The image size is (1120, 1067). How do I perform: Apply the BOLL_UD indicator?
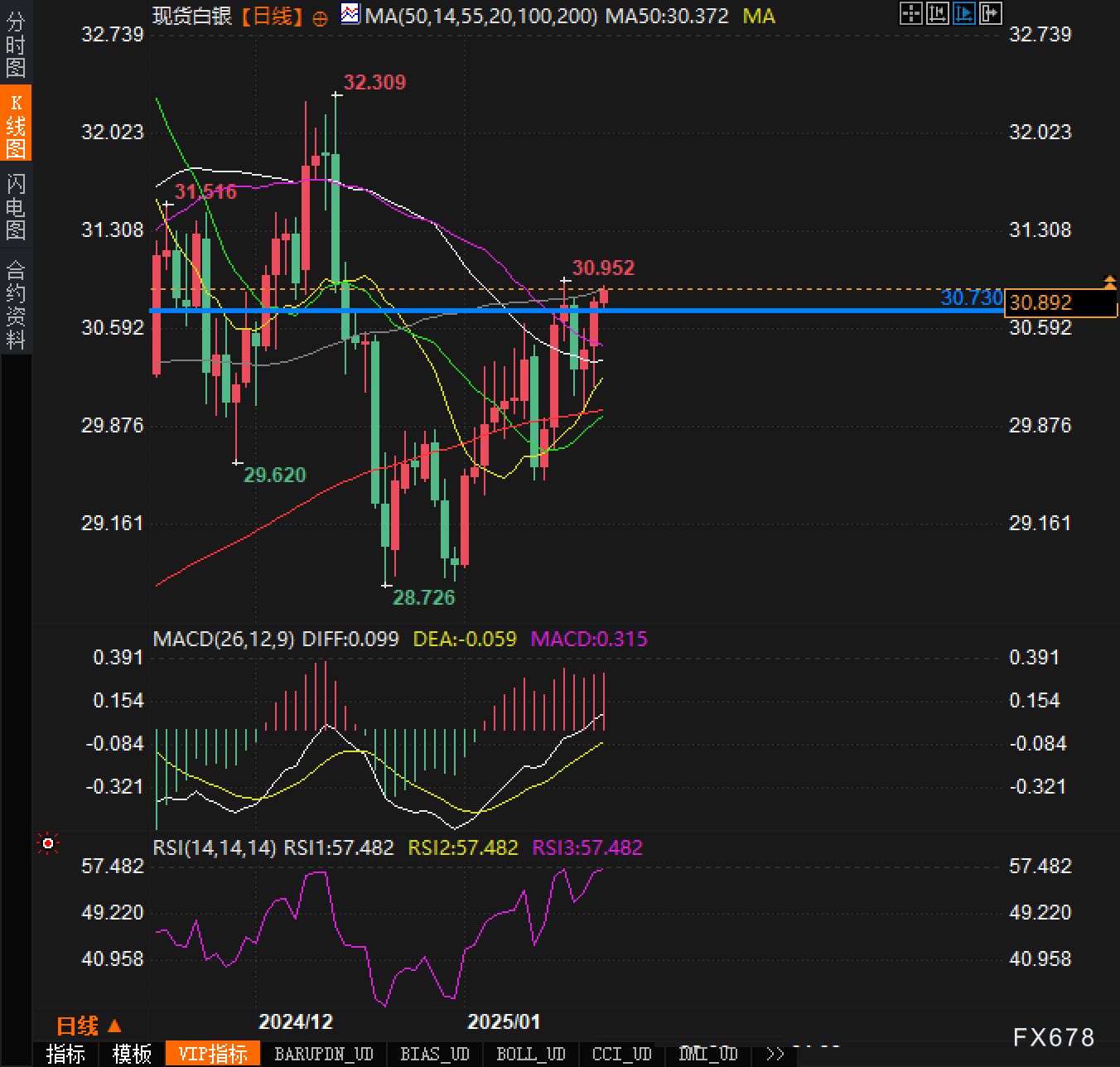[x=530, y=1054]
